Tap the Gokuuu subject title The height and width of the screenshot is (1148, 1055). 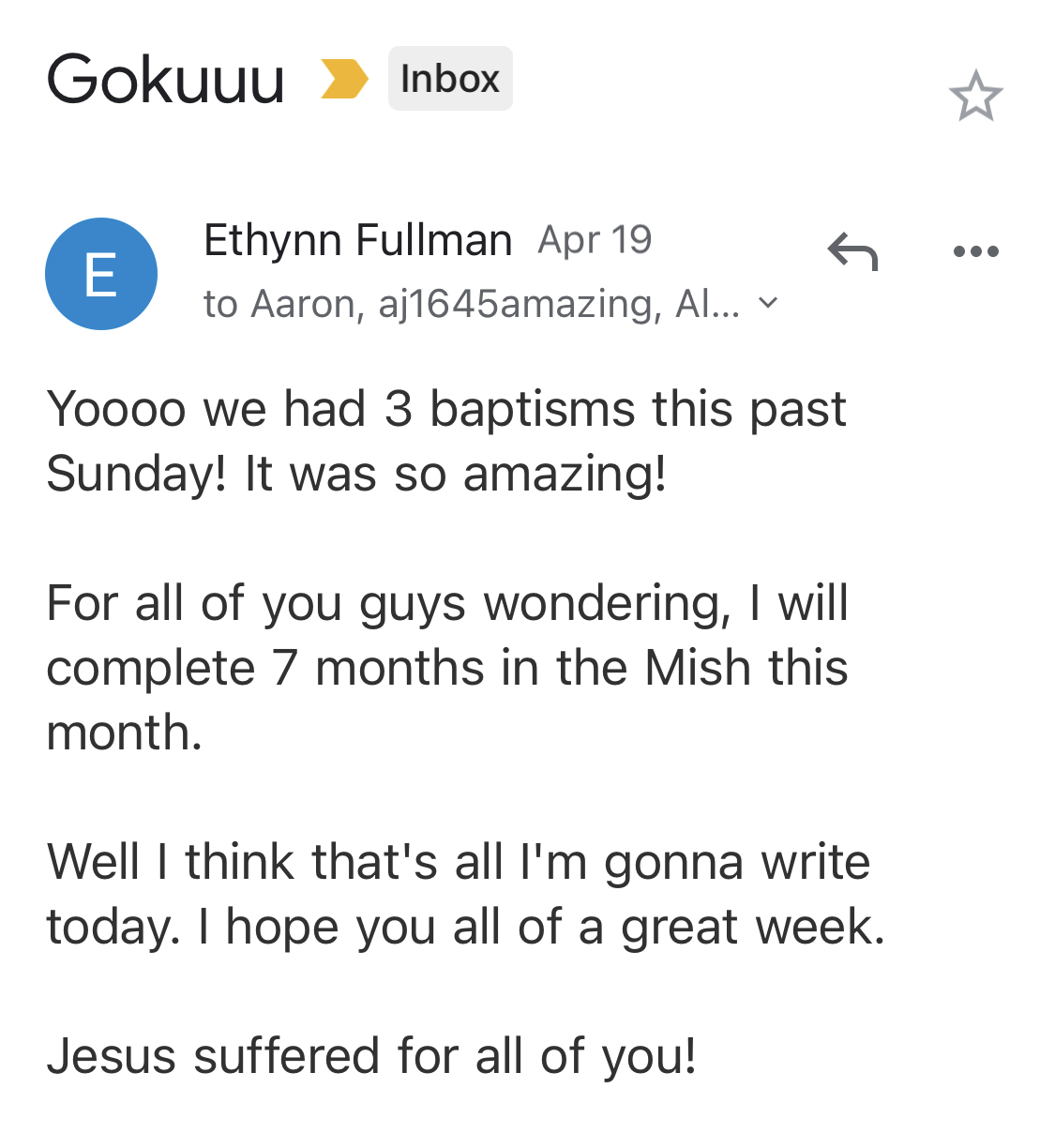[x=166, y=79]
